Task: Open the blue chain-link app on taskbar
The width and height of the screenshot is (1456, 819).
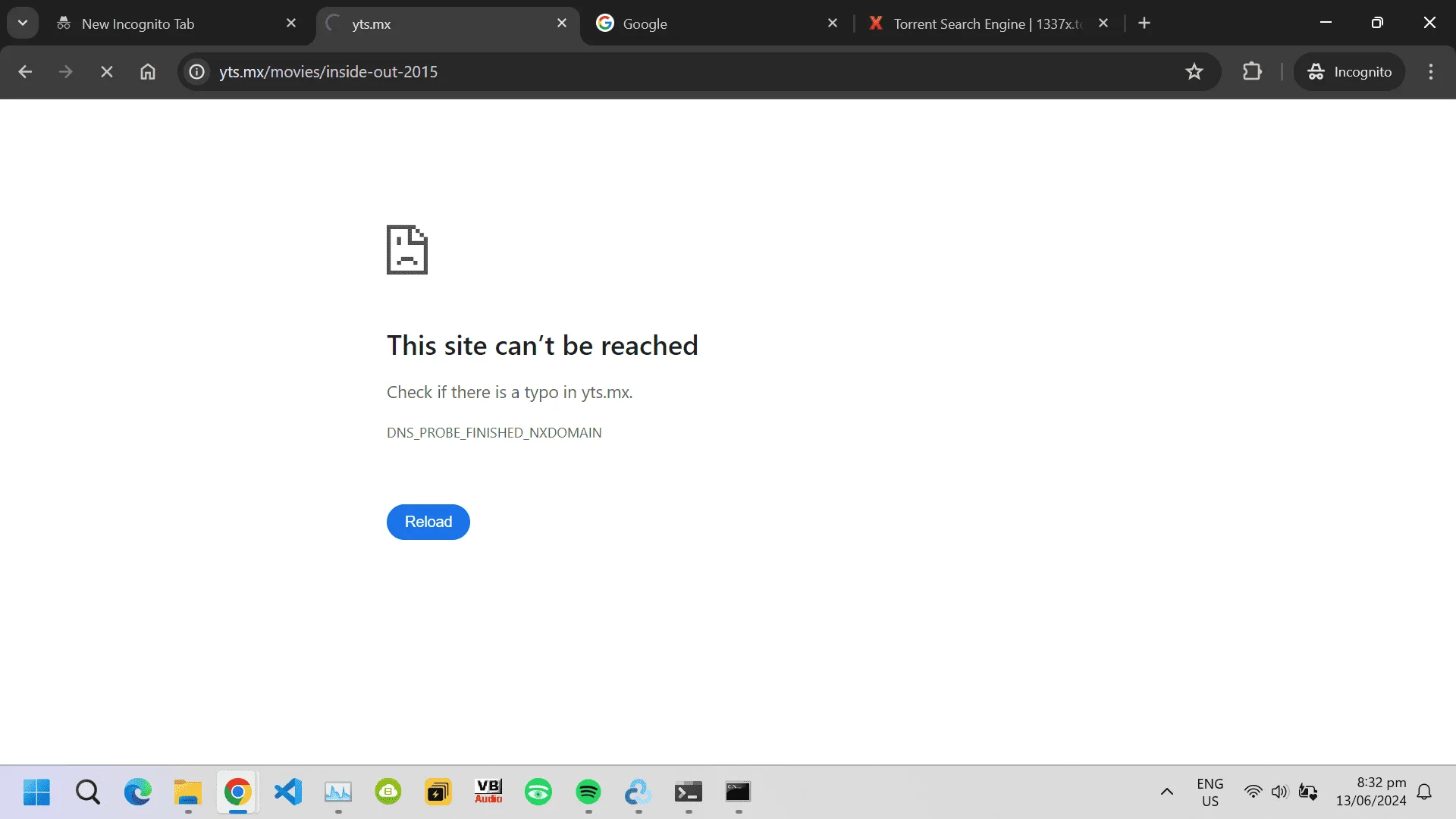Action: coord(639,792)
